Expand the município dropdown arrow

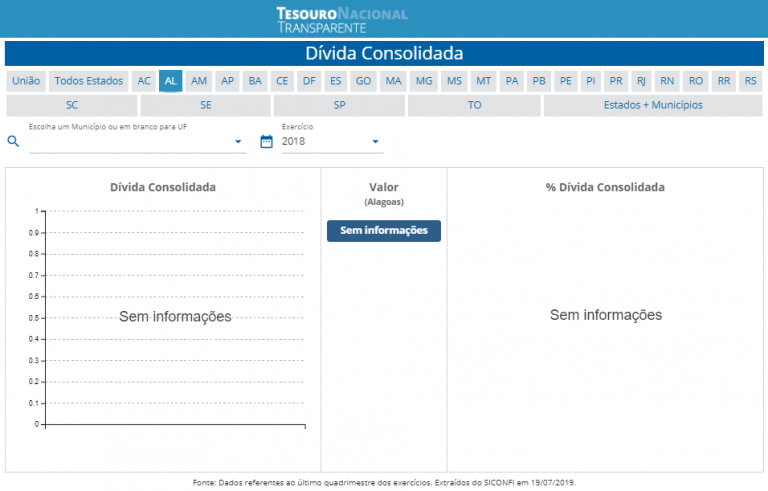pyautogui.click(x=238, y=142)
